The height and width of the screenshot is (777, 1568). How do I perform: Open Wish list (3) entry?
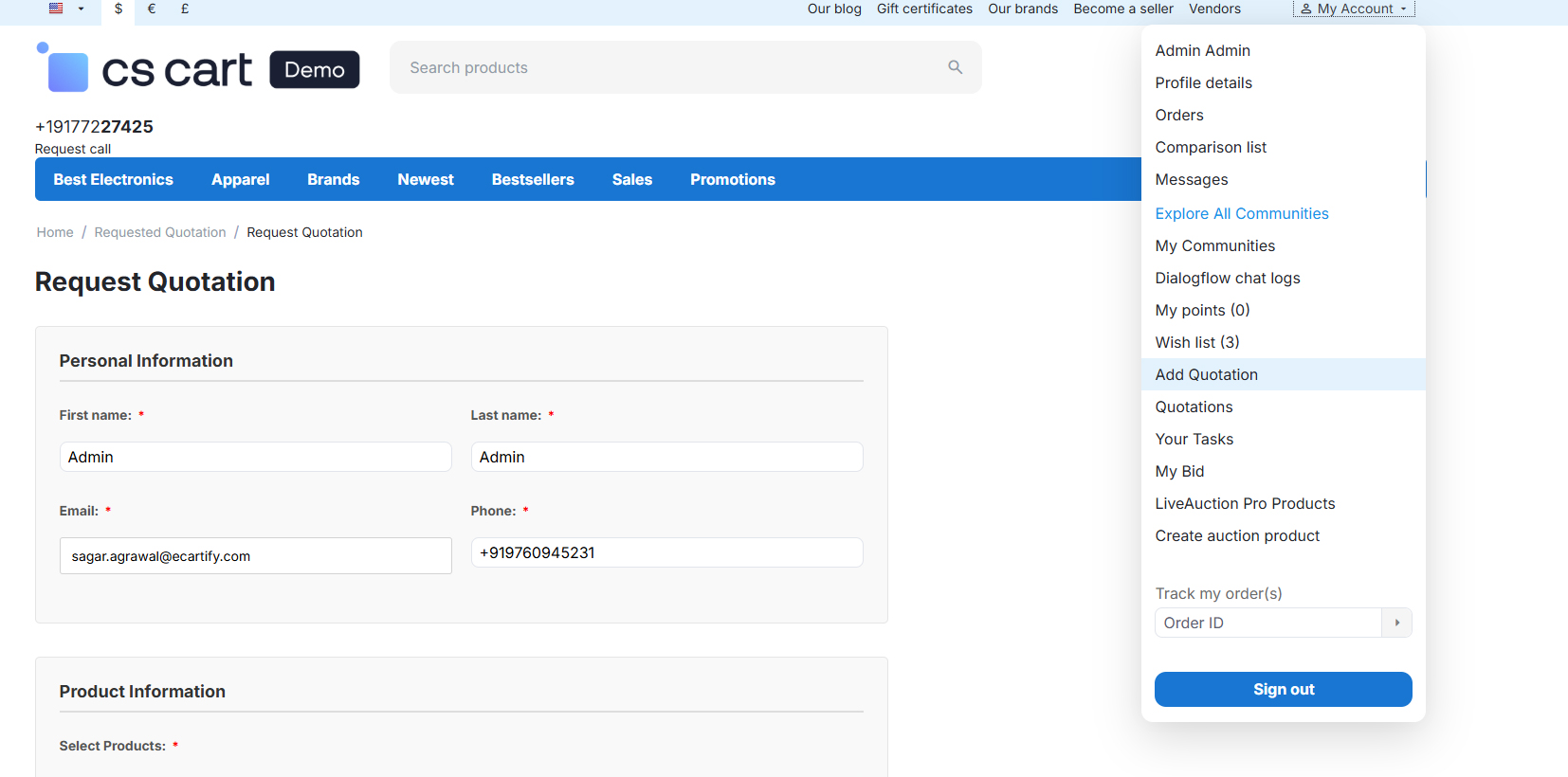1196,342
